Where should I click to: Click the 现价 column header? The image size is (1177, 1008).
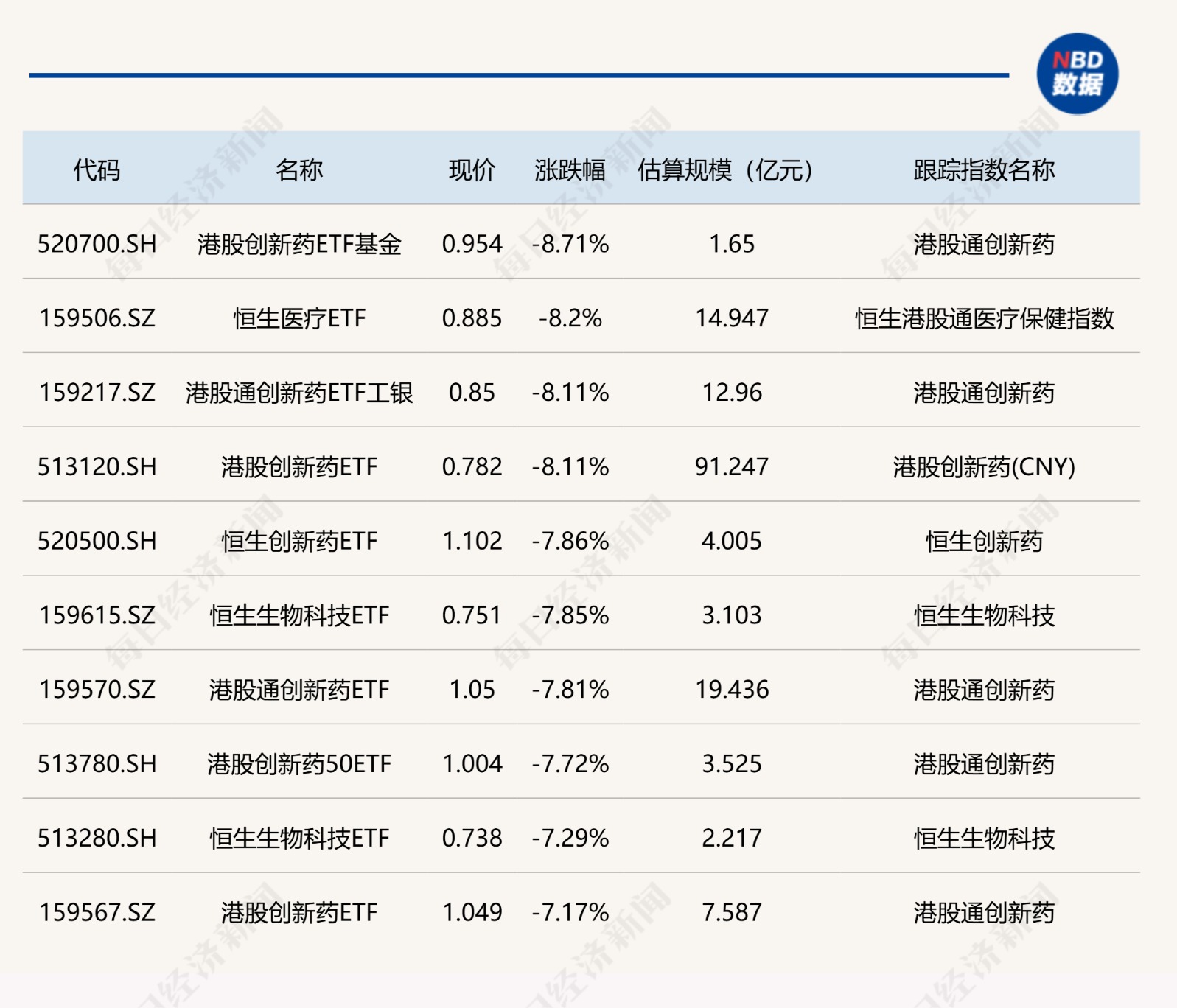[x=472, y=169]
